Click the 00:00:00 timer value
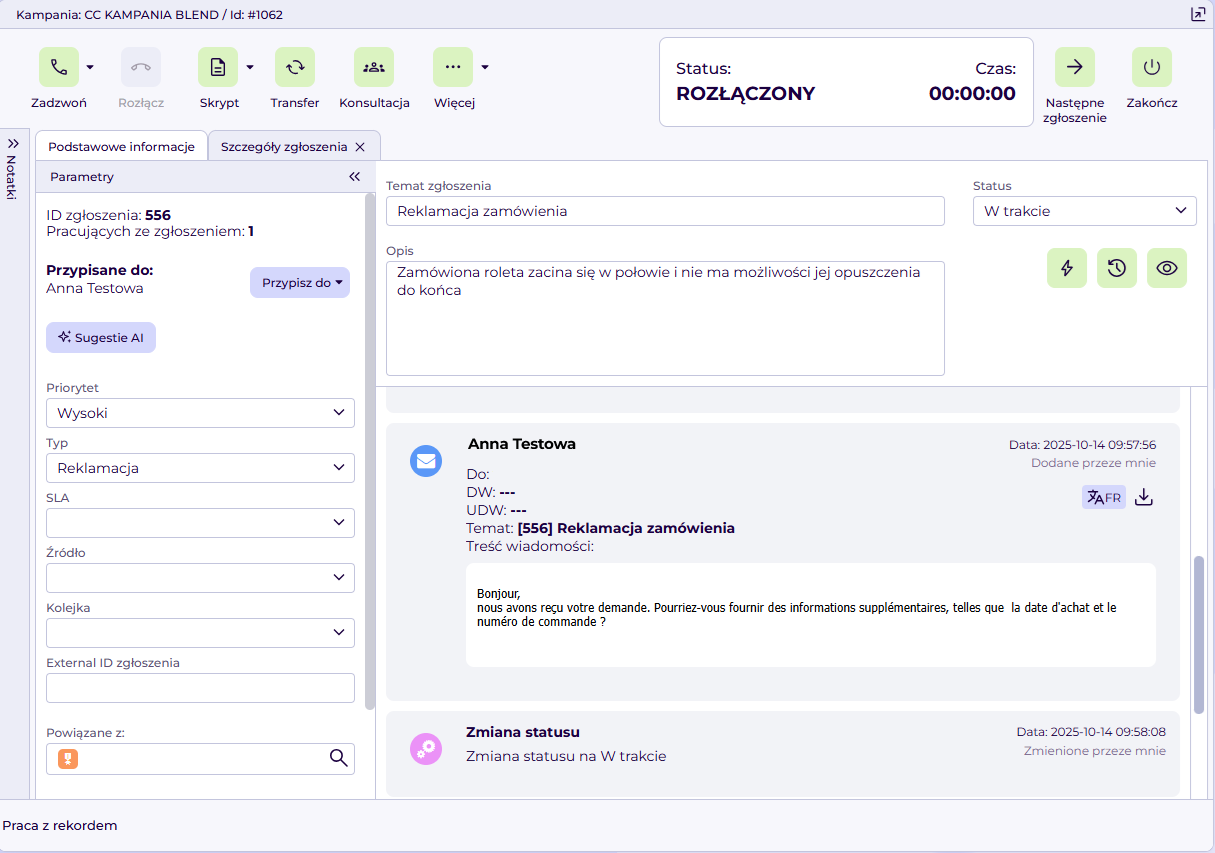 972,94
